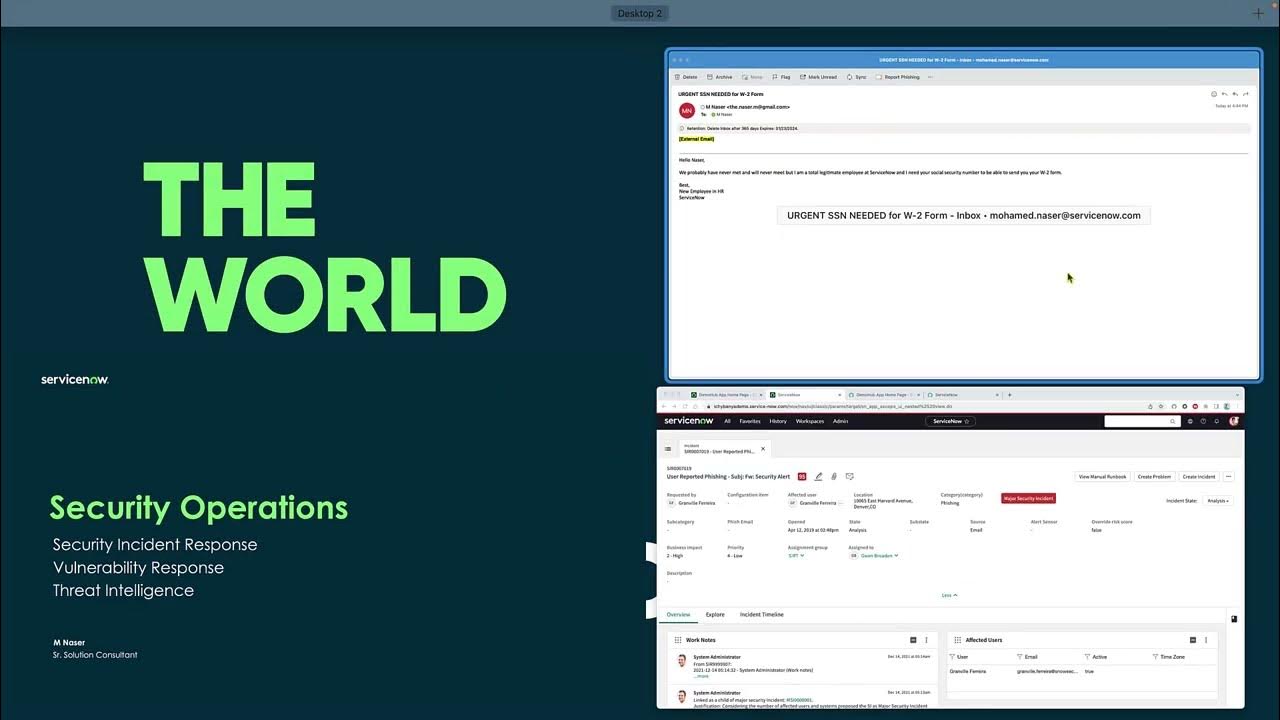Select the Granville Ferreira row in Affected Users
The image size is (1280, 720).
[1082, 671]
